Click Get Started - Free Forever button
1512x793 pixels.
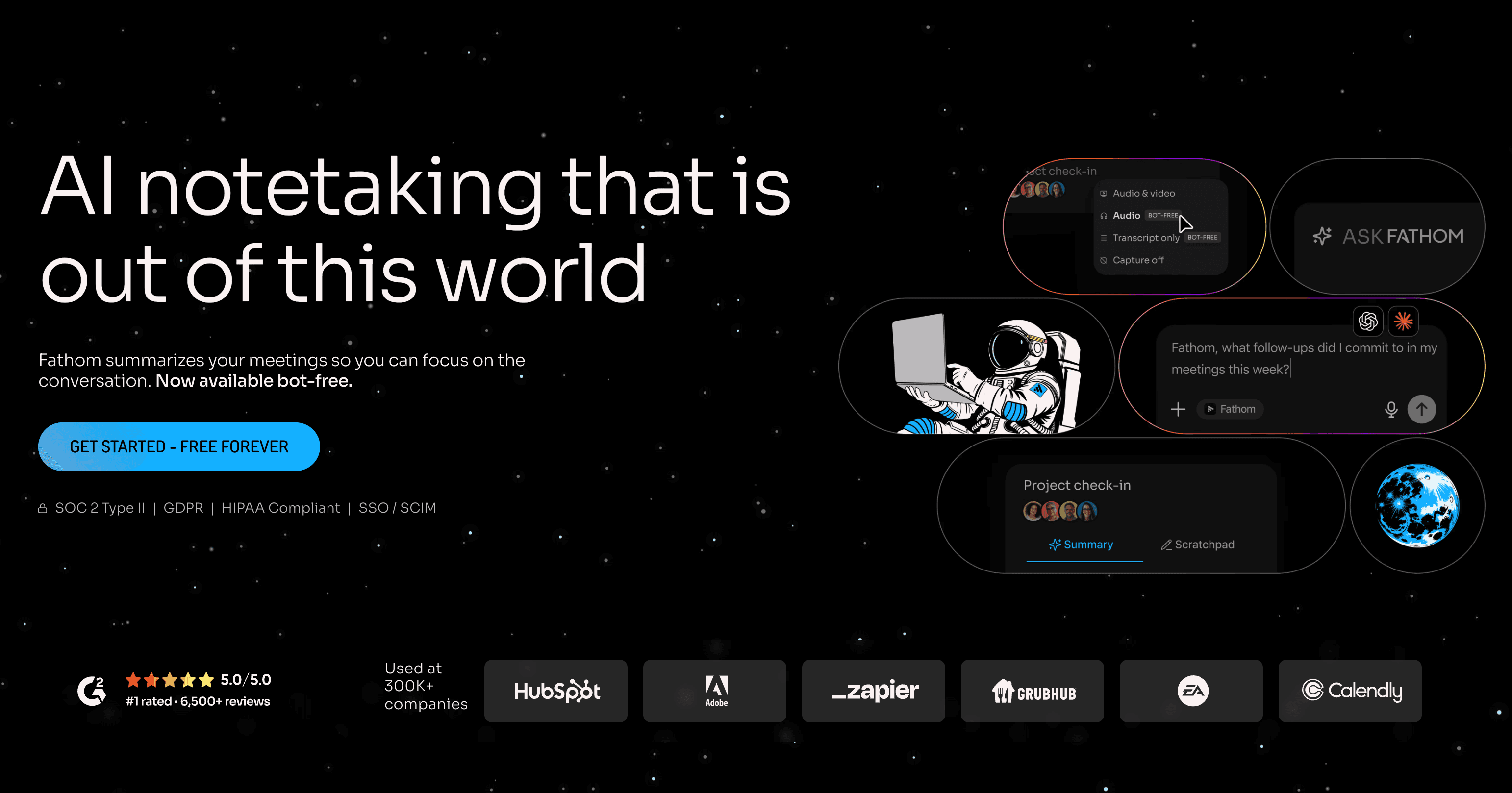(x=179, y=446)
